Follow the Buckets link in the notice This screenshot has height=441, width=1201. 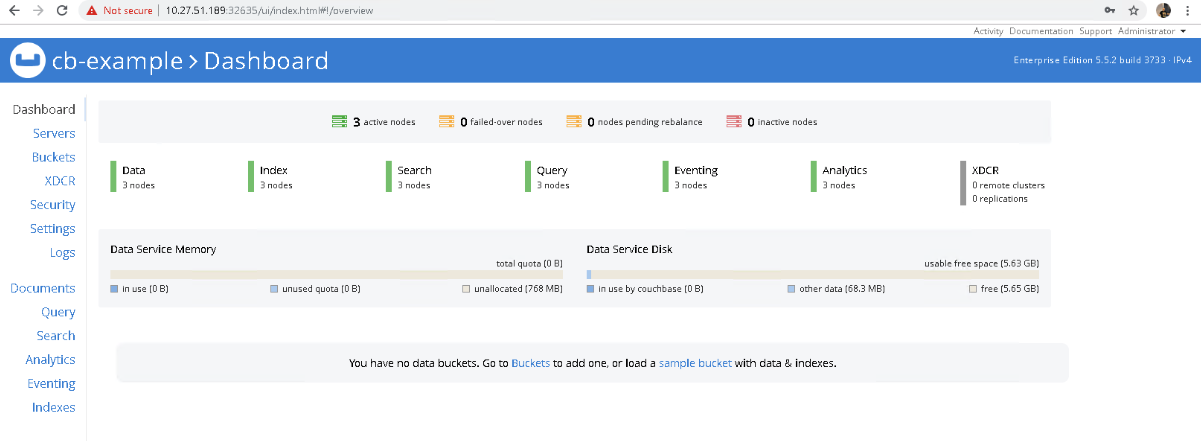[530, 363]
